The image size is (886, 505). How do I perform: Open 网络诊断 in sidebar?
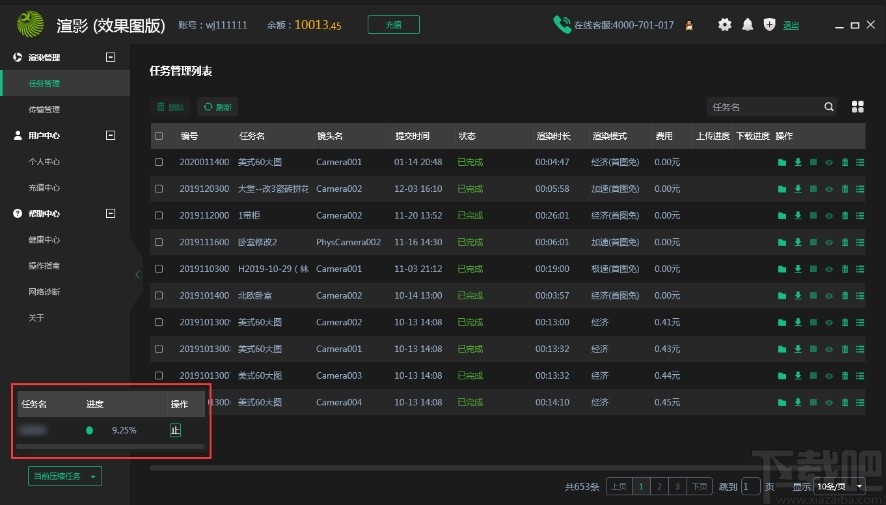44,291
